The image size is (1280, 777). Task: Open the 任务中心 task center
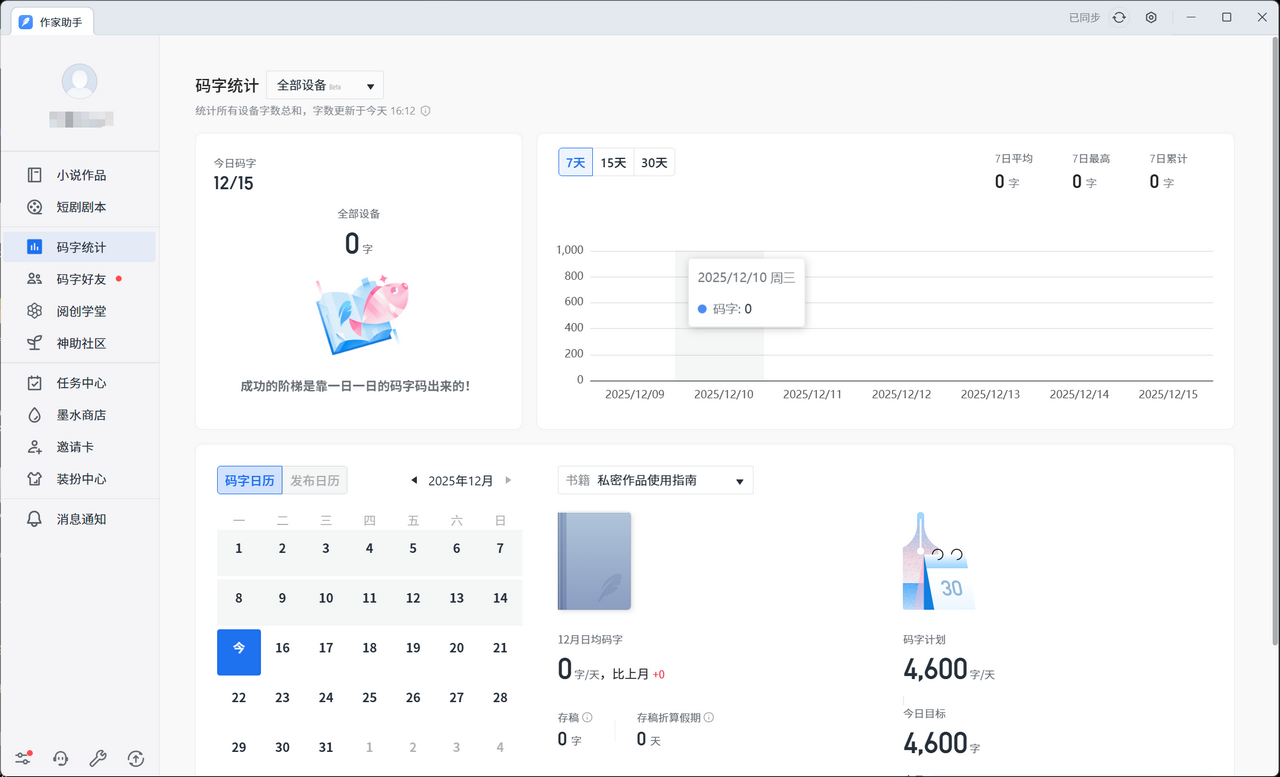pyautogui.click(x=80, y=382)
